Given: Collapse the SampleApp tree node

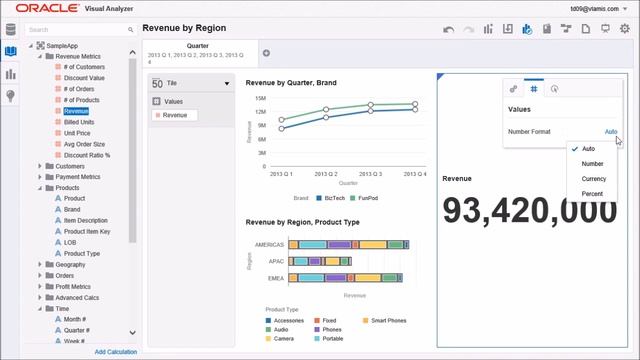Looking at the screenshot, I should pos(31,46).
